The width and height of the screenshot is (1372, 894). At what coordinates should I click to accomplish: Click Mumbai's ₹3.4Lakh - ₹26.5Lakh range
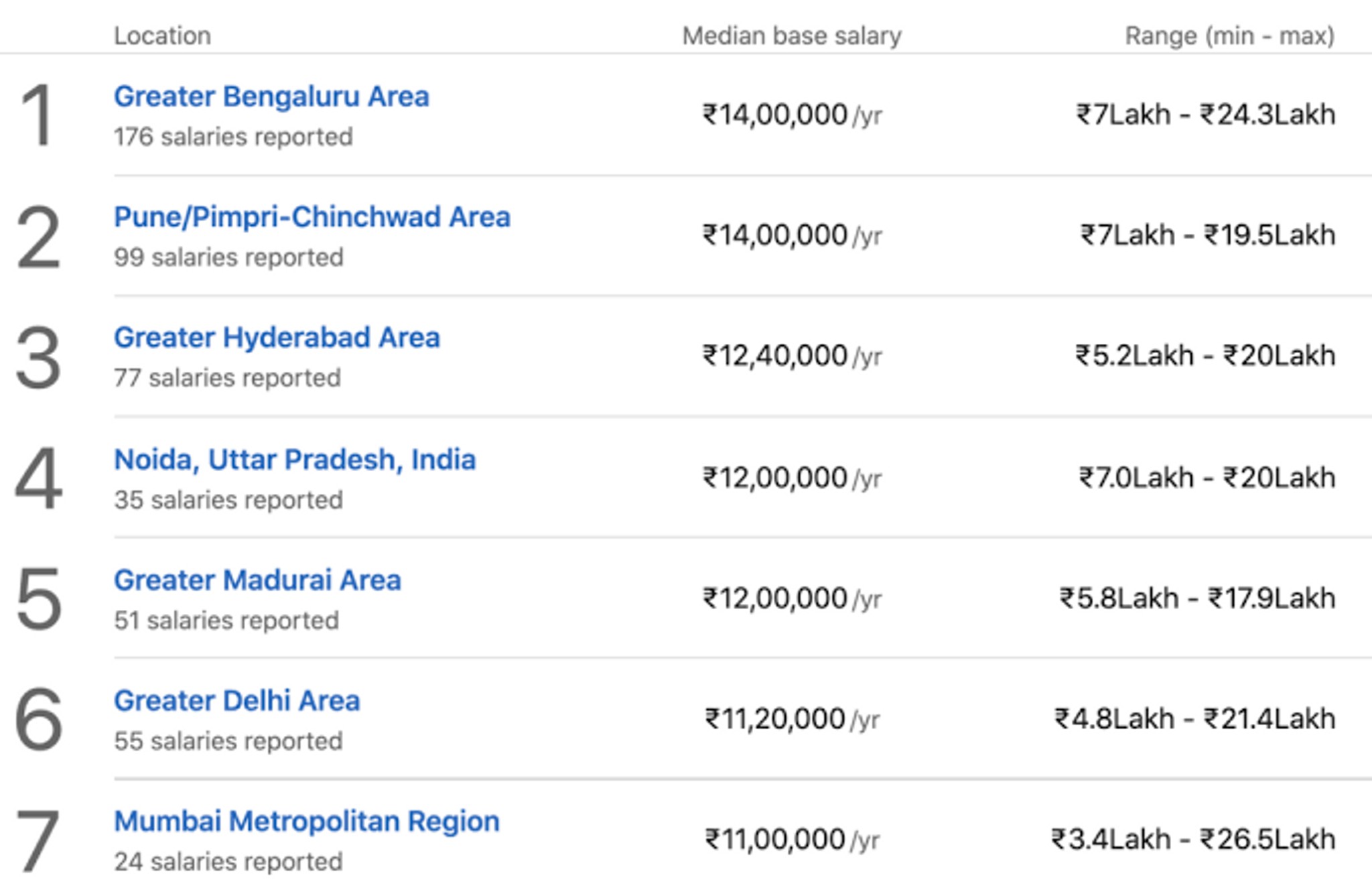[1193, 839]
